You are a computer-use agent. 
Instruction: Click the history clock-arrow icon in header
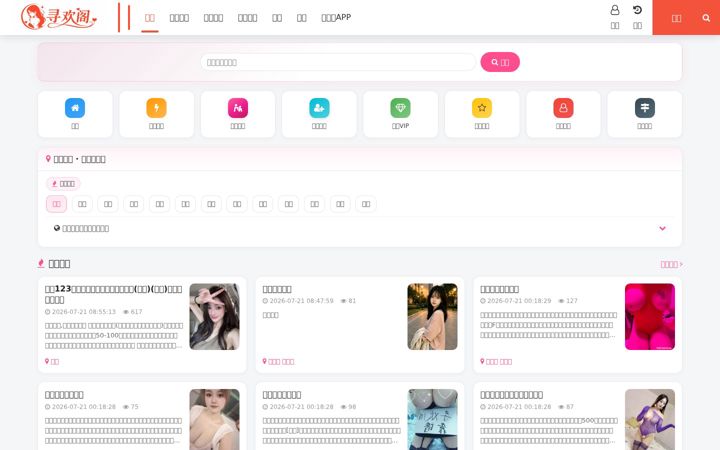point(637,10)
